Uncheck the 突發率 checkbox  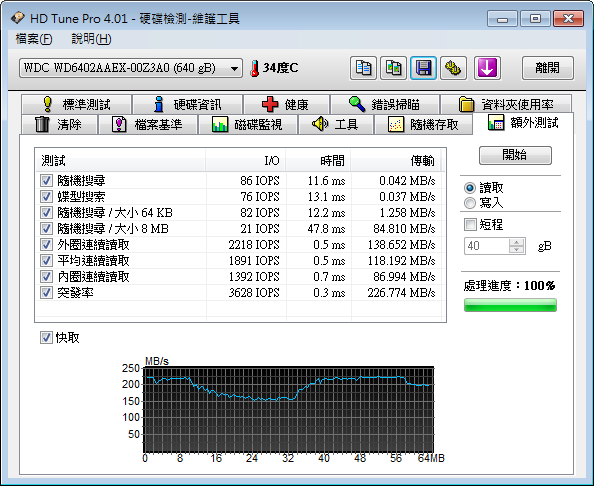[x=46, y=292]
